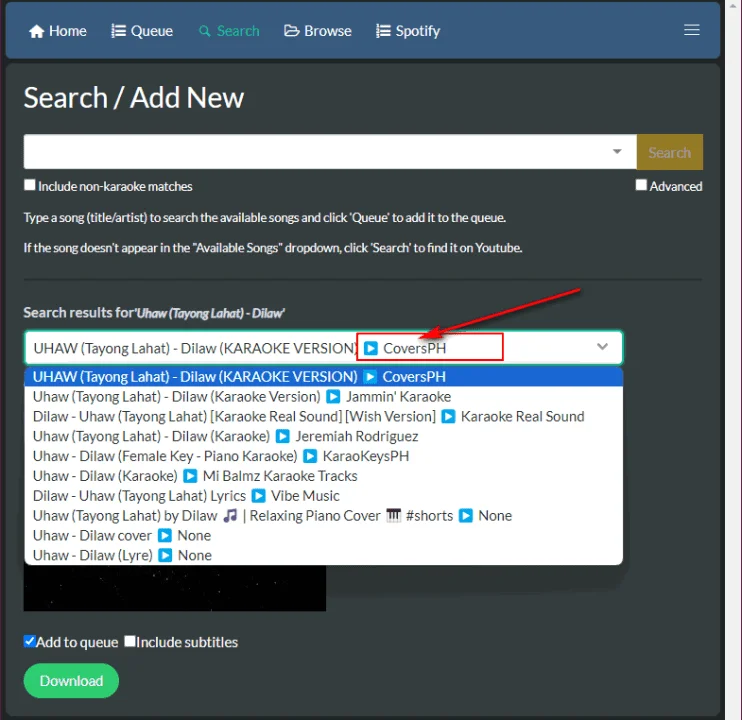Expand the available songs dropdown arrow
Viewport: 742px width, 720px height.
coord(617,152)
